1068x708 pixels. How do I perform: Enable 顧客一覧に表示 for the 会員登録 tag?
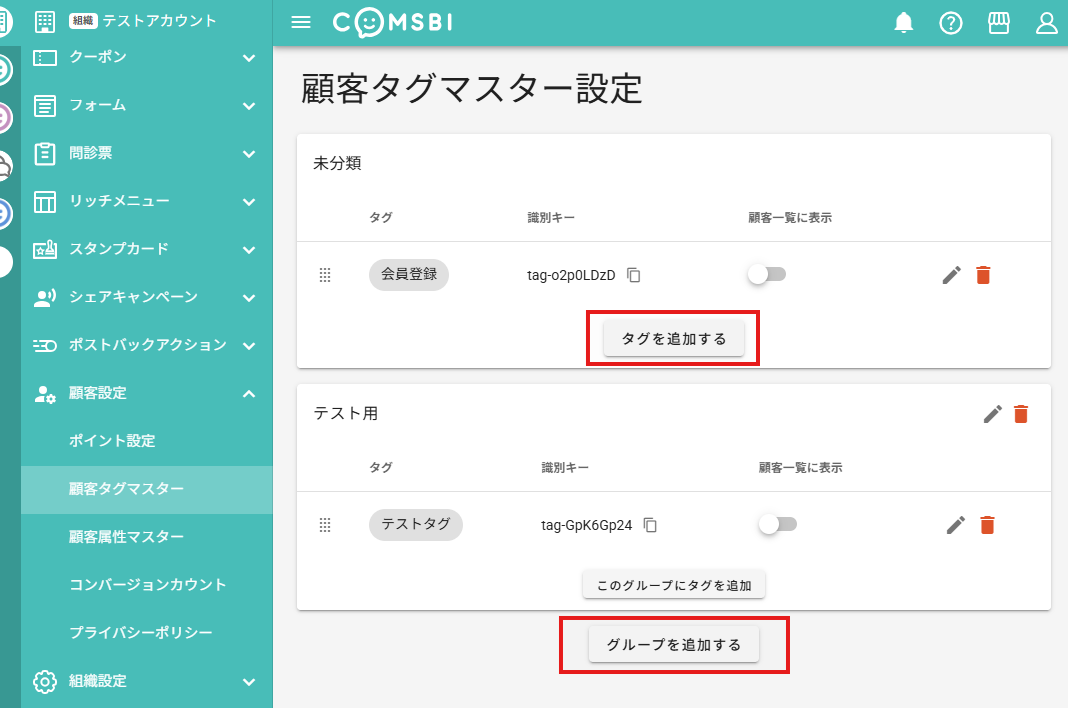tap(767, 273)
